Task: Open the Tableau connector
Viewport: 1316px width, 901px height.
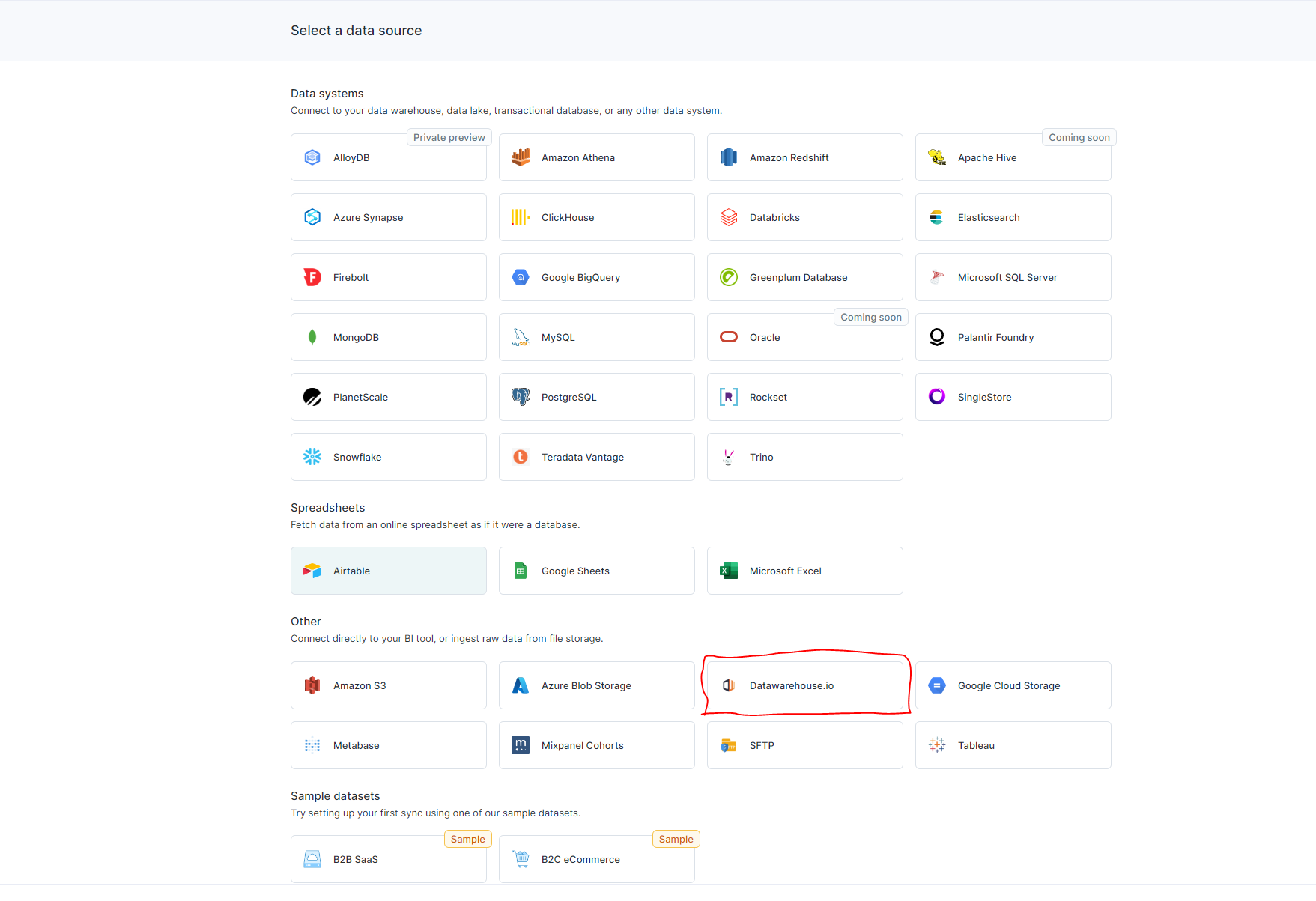Action: pyautogui.click(x=1013, y=745)
